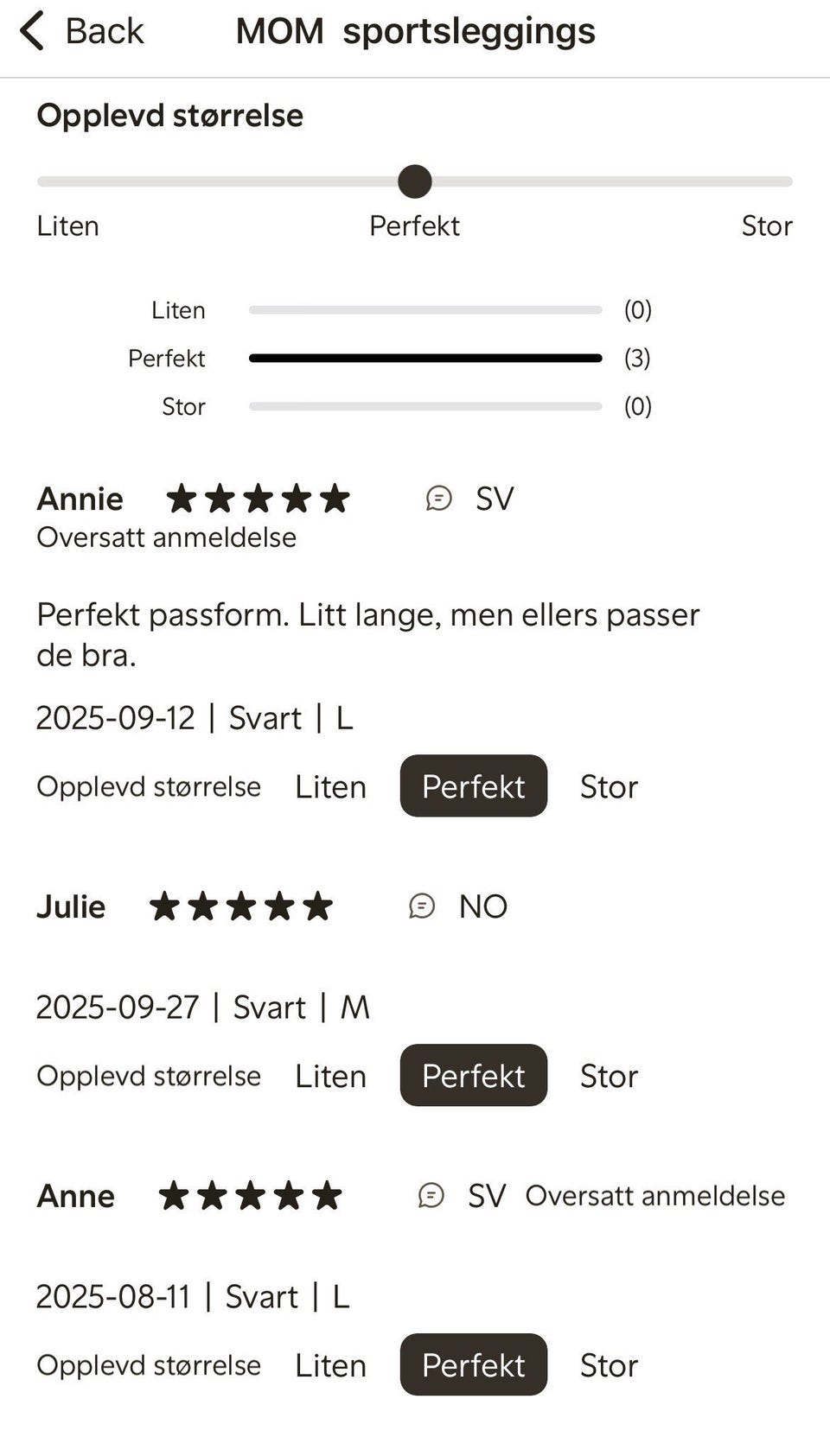The image size is (830, 1456).
Task: Click Oversatt anmeldelse next to Anne's SV label
Action: click(654, 1196)
